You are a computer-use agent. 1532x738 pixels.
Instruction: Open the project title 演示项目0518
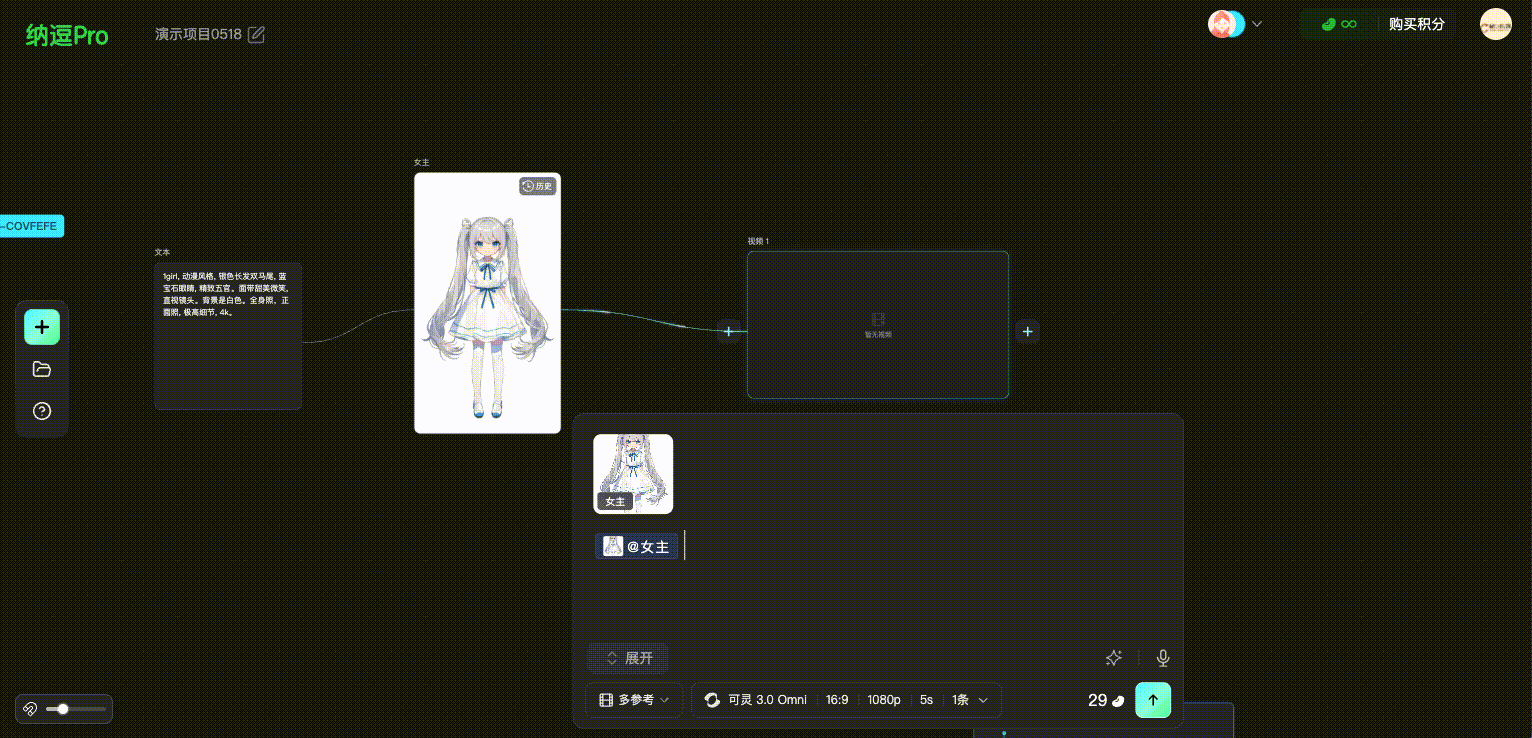pyautogui.click(x=198, y=35)
